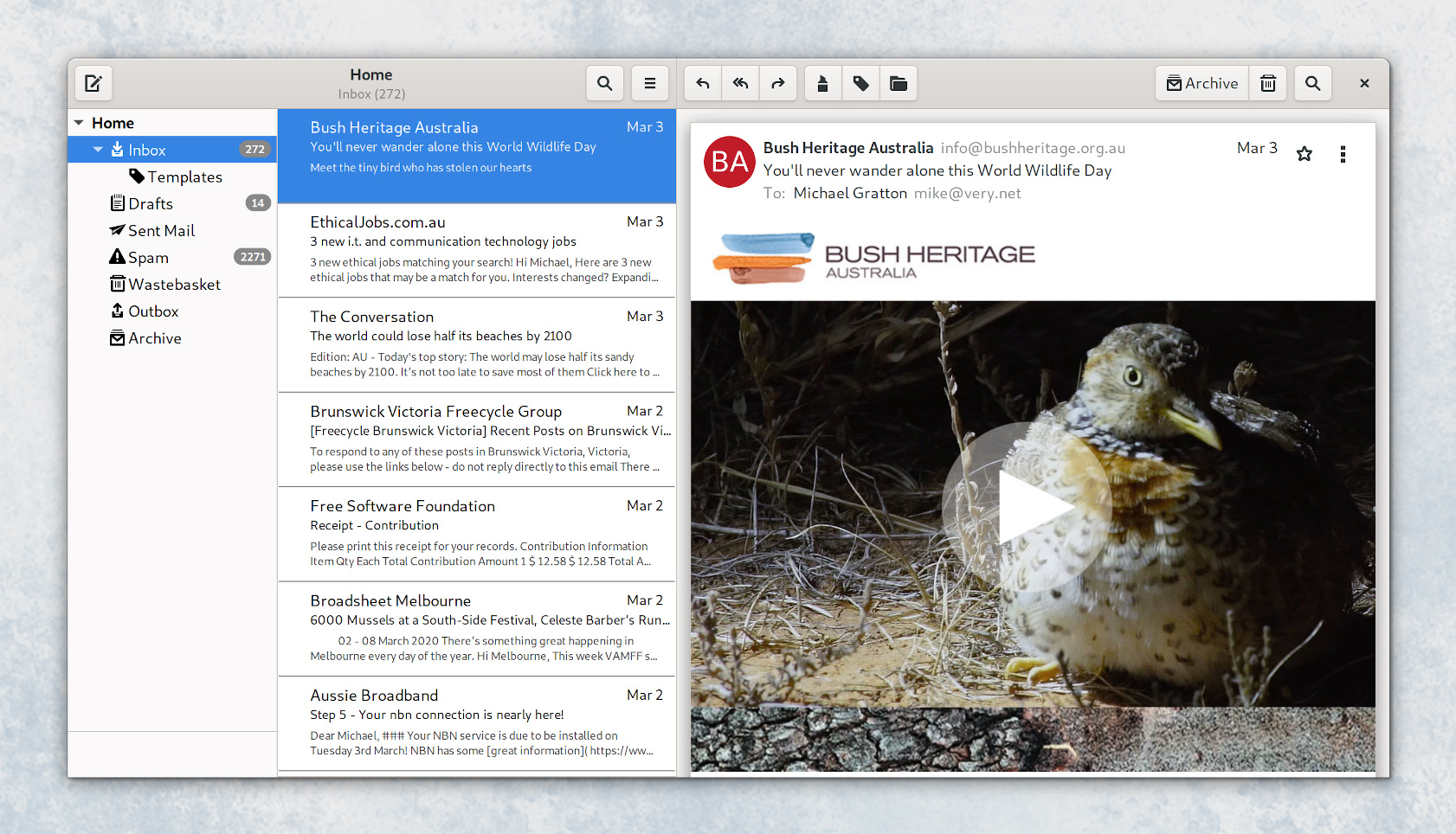
Task: Open the Free Software Foundation receipt email
Action: (x=477, y=534)
